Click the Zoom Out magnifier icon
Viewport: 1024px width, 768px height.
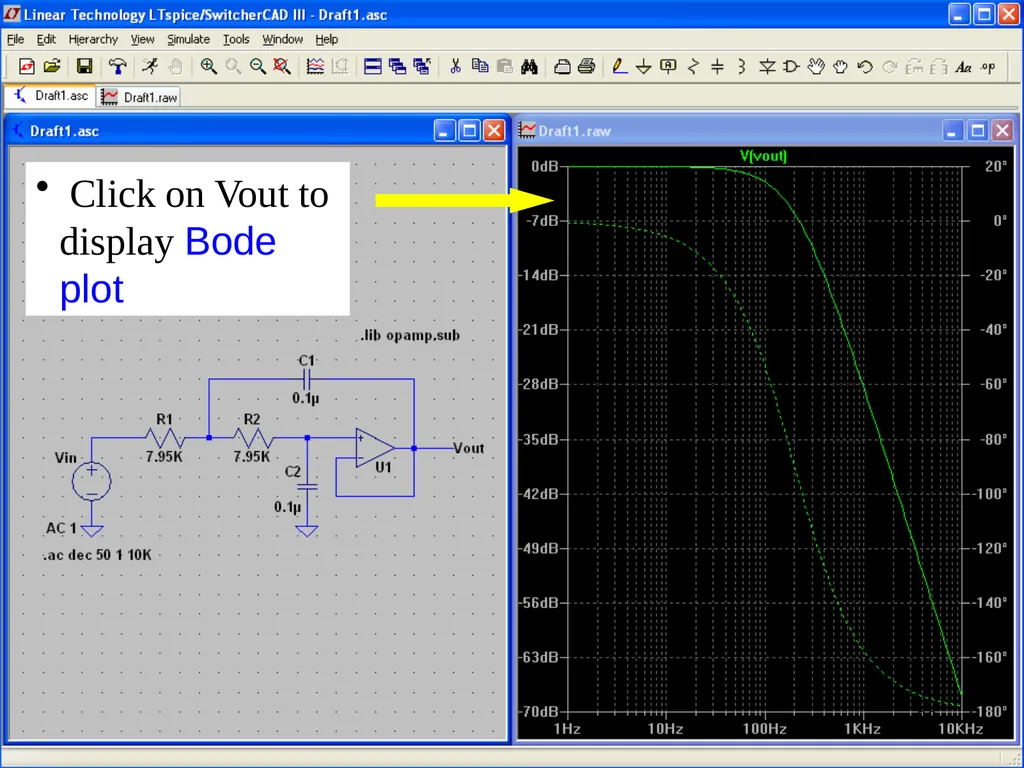258,66
